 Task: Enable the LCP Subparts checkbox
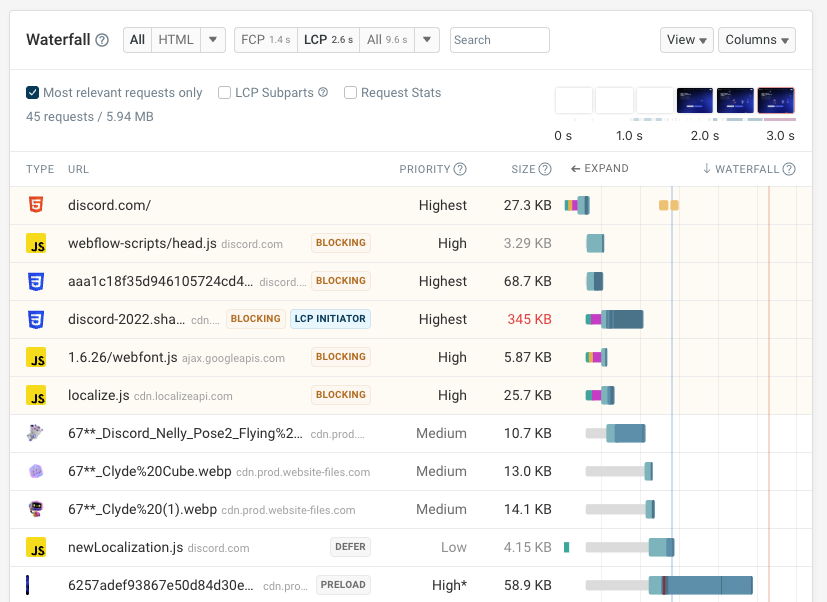(x=224, y=92)
